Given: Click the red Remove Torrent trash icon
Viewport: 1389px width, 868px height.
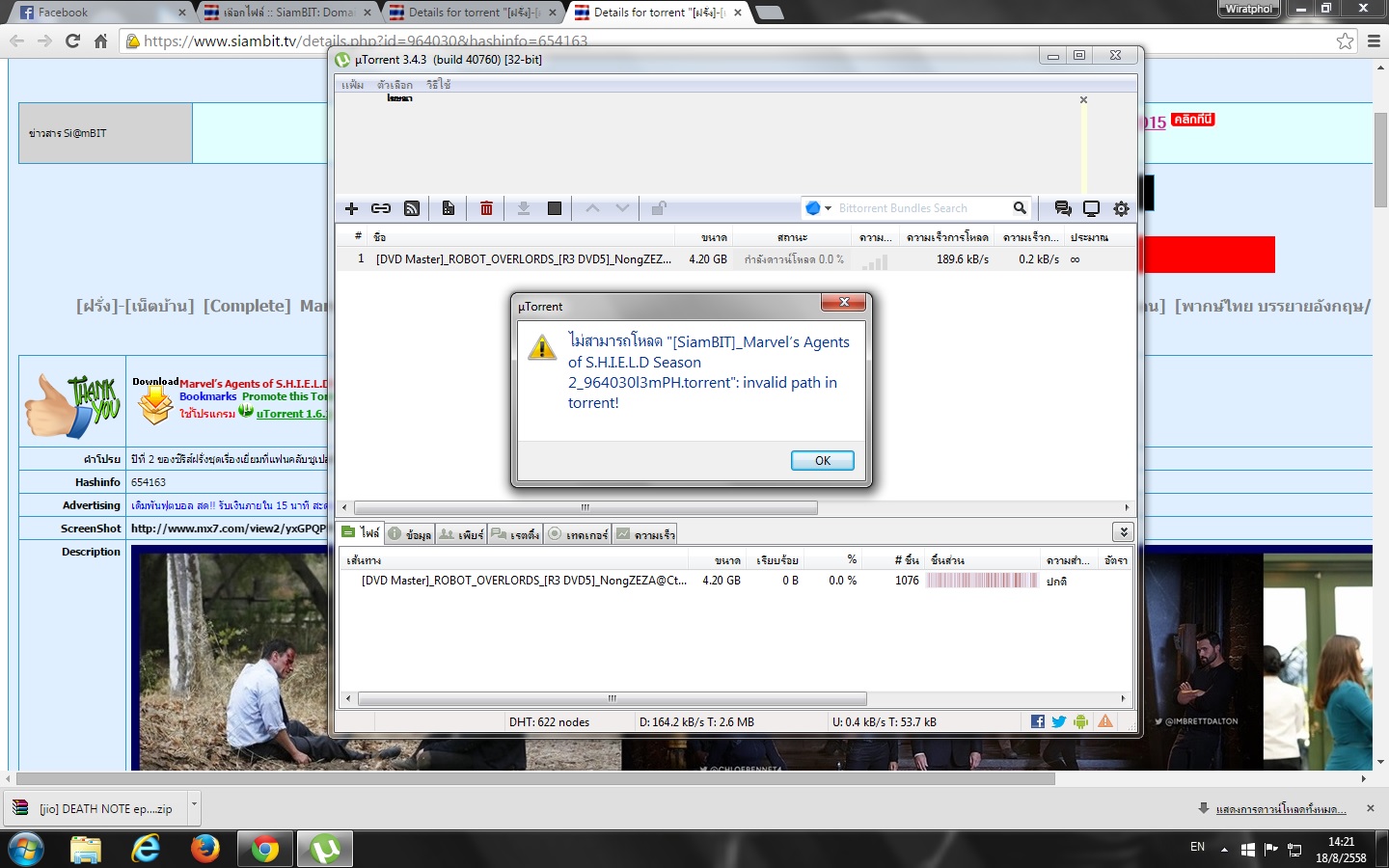Looking at the screenshot, I should pos(486,208).
